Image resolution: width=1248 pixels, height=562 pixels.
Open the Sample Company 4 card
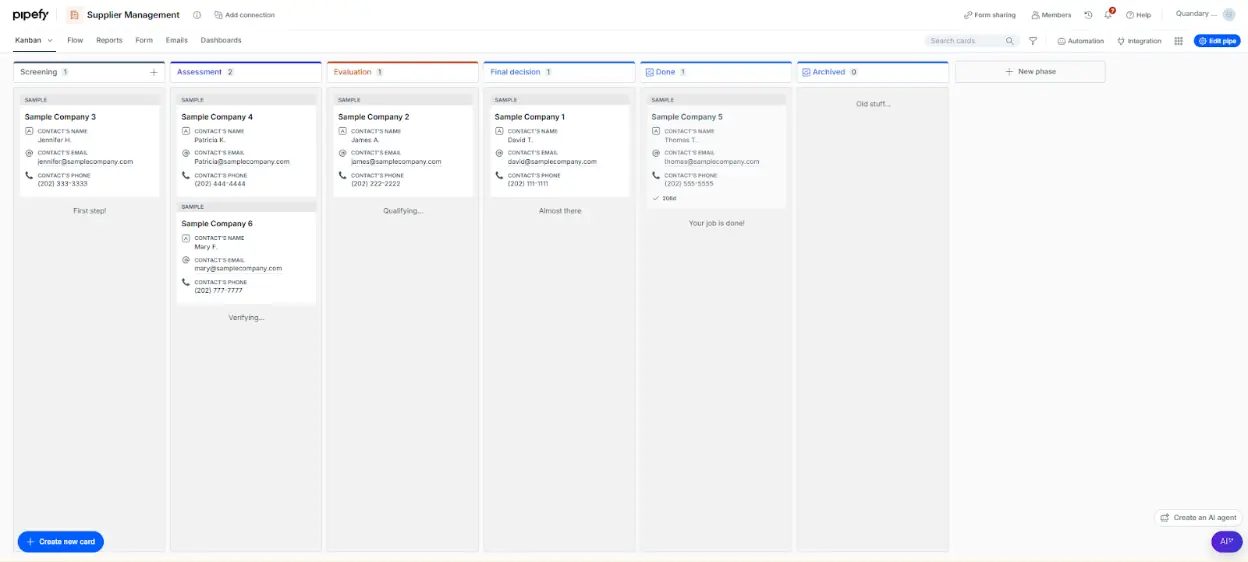pos(246,146)
